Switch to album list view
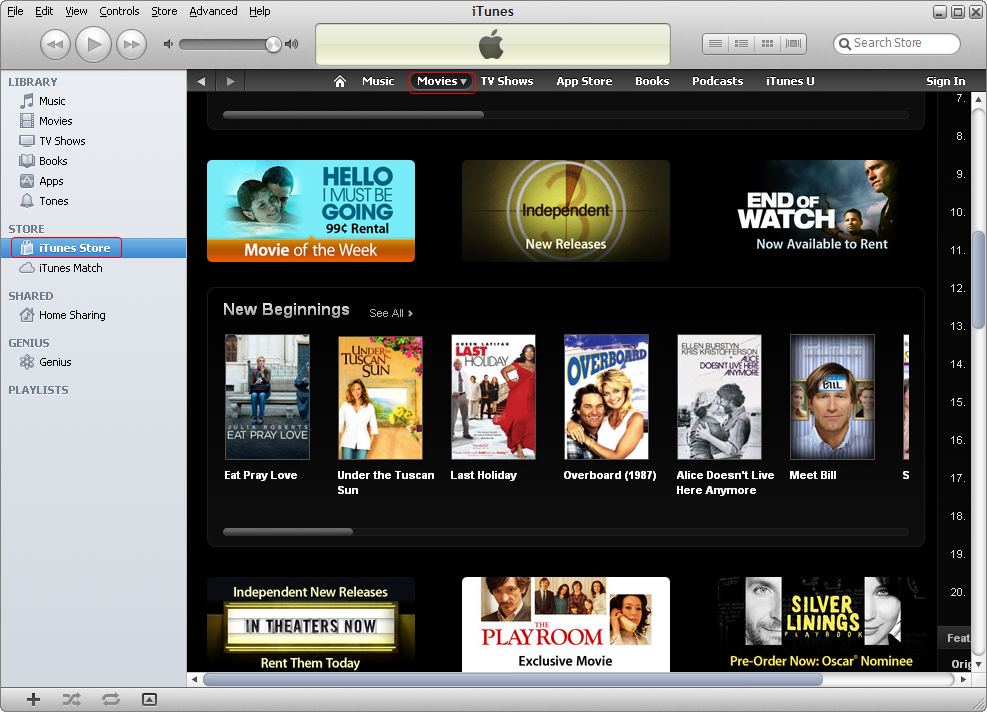This screenshot has height=712, width=987. click(742, 43)
